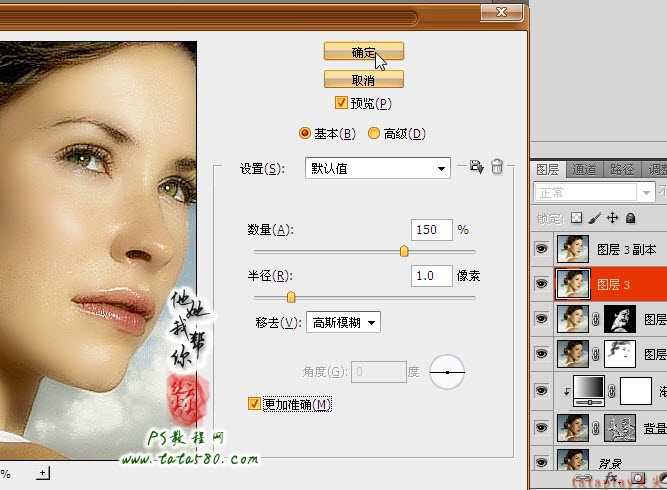Toggle eye of layer with white sketch mask

pyautogui.click(x=542, y=353)
